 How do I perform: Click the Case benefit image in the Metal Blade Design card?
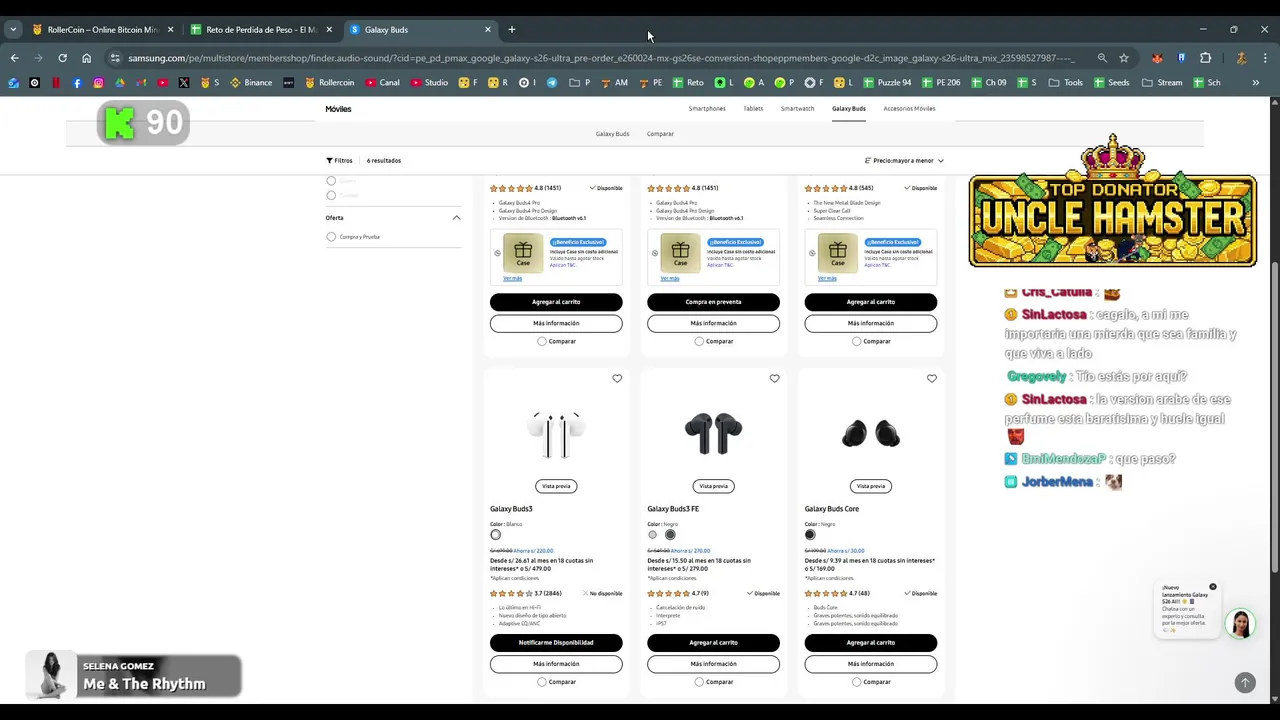[x=838, y=252]
